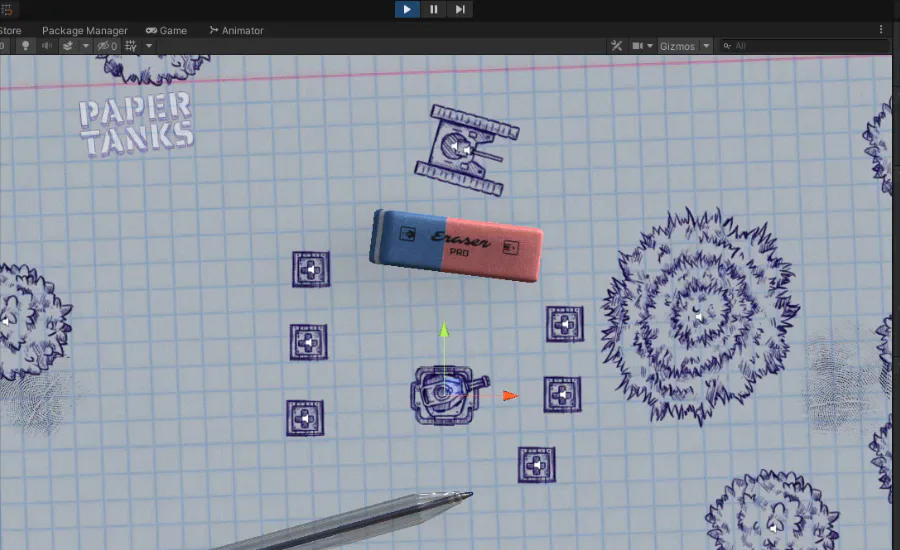The image size is (900, 550).
Task: Advance one frame with the Step button
Action: click(460, 9)
